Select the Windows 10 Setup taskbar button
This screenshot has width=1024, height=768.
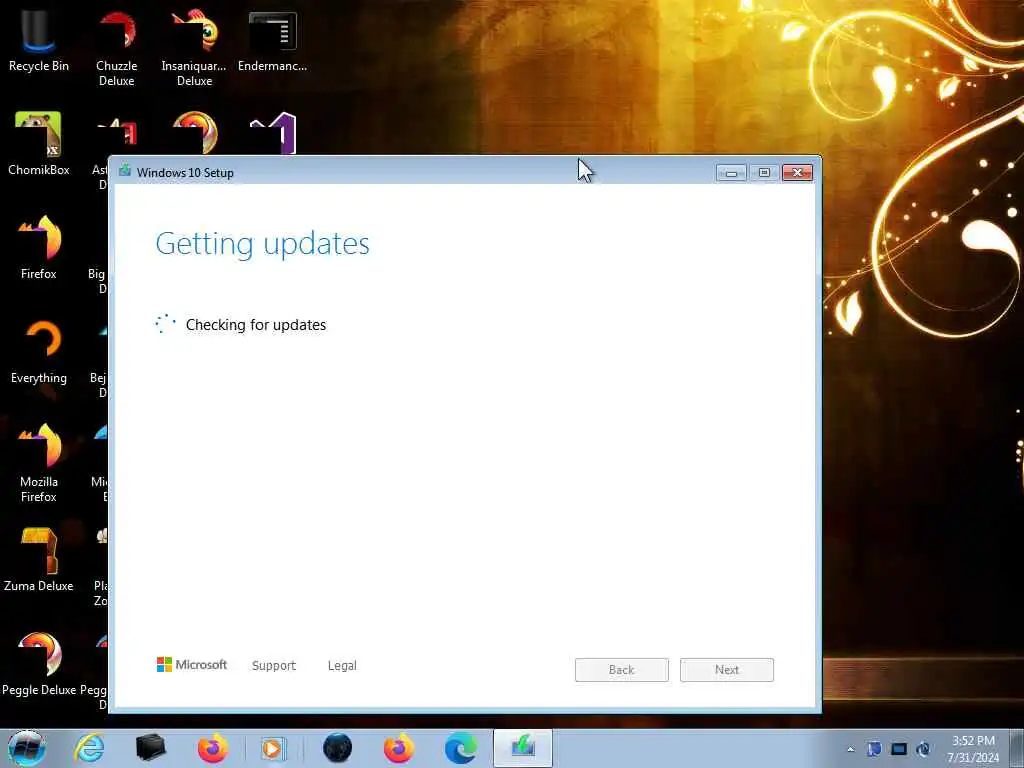coord(522,748)
